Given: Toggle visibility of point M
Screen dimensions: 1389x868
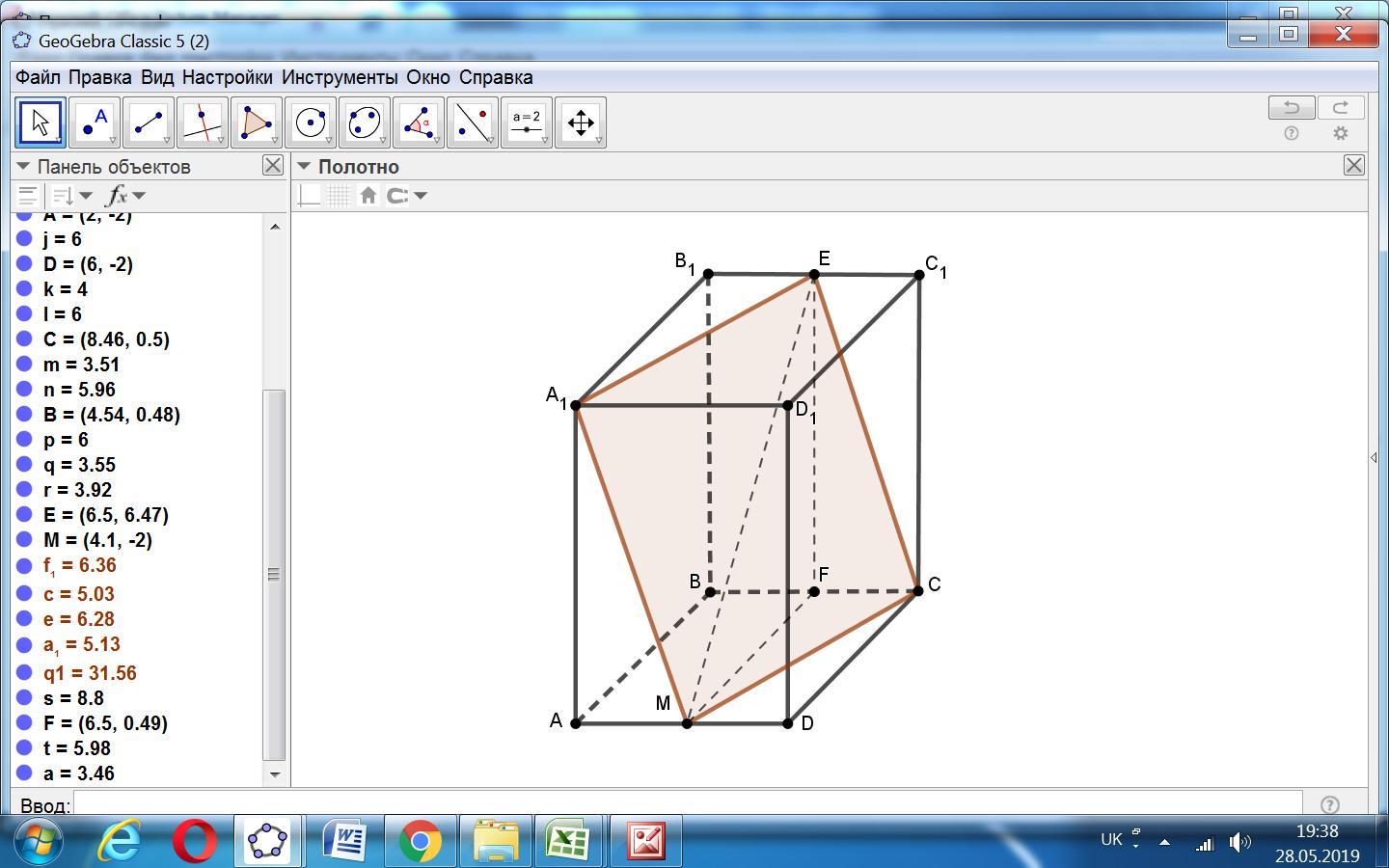Looking at the screenshot, I should (25, 540).
